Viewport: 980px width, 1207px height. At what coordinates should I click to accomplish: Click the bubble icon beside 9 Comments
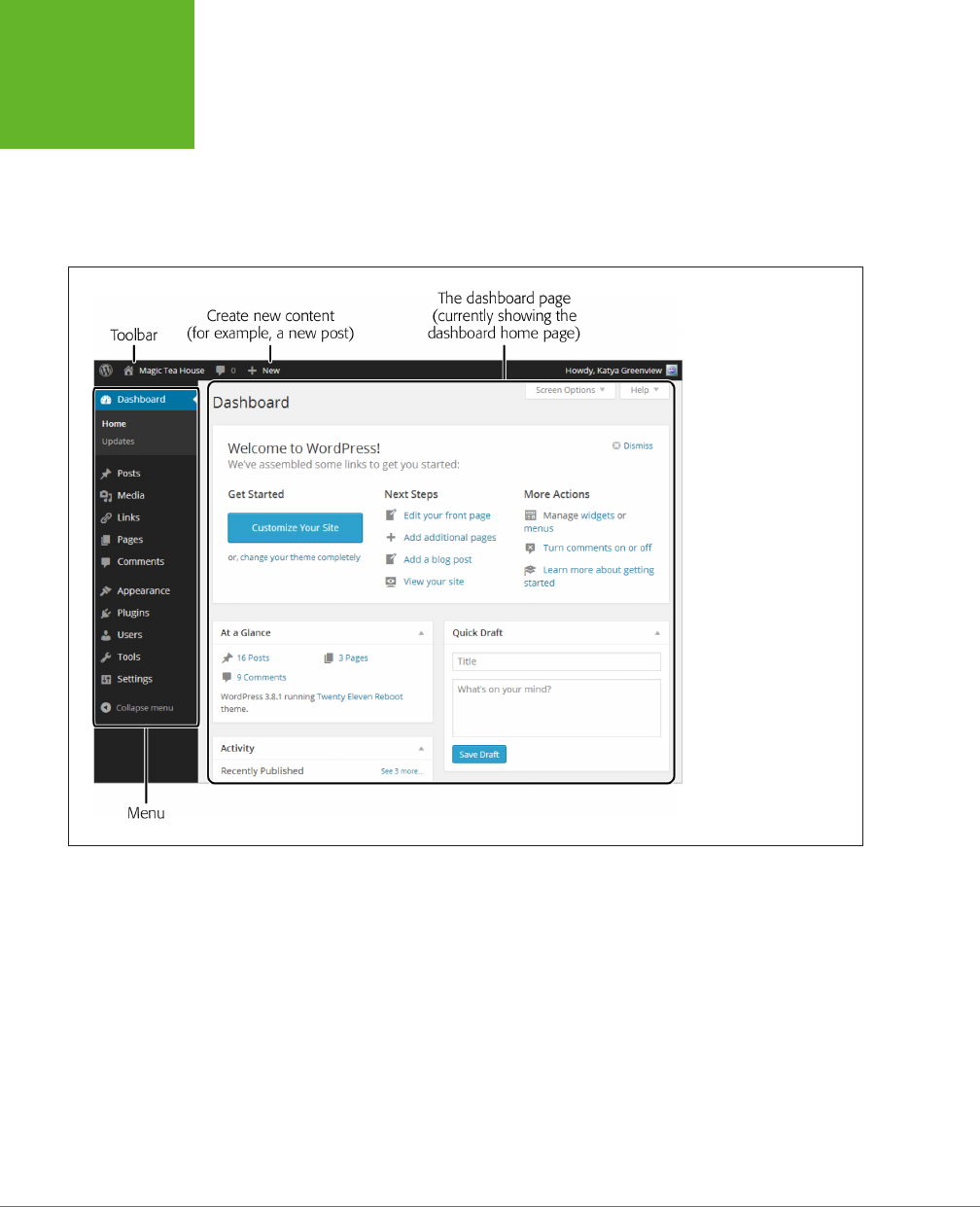pyautogui.click(x=227, y=677)
